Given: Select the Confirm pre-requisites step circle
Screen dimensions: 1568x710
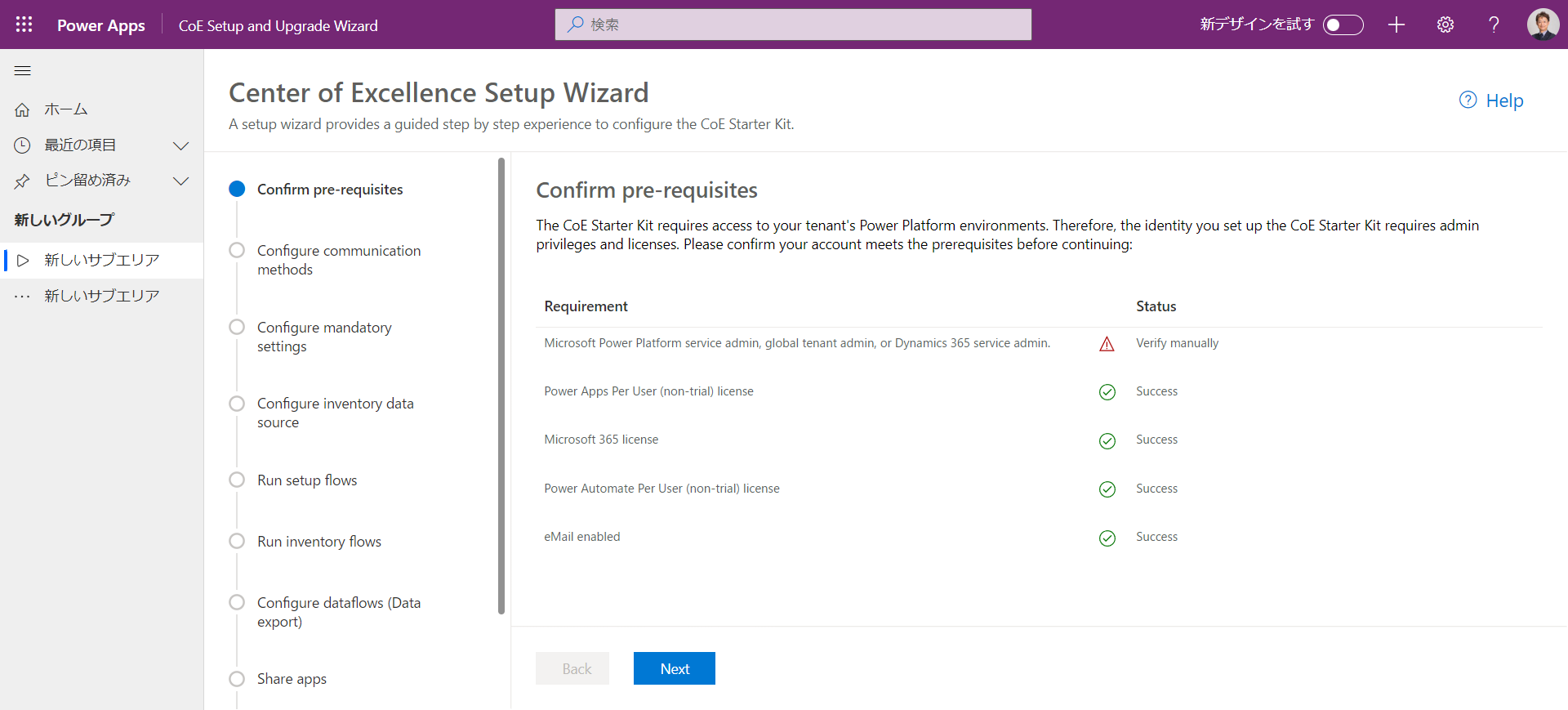Looking at the screenshot, I should pyautogui.click(x=237, y=189).
